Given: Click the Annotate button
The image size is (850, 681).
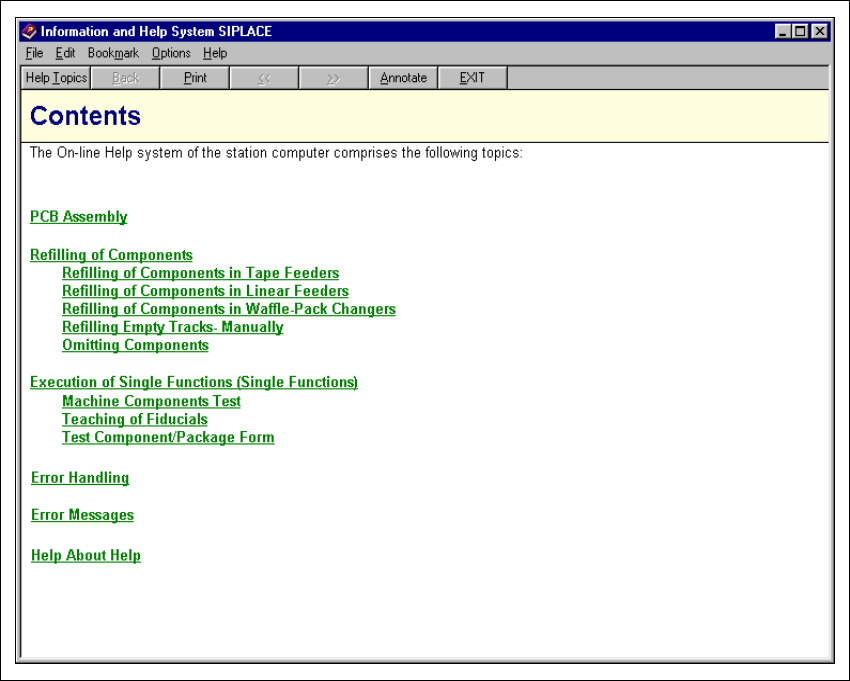Looking at the screenshot, I should (x=403, y=78).
